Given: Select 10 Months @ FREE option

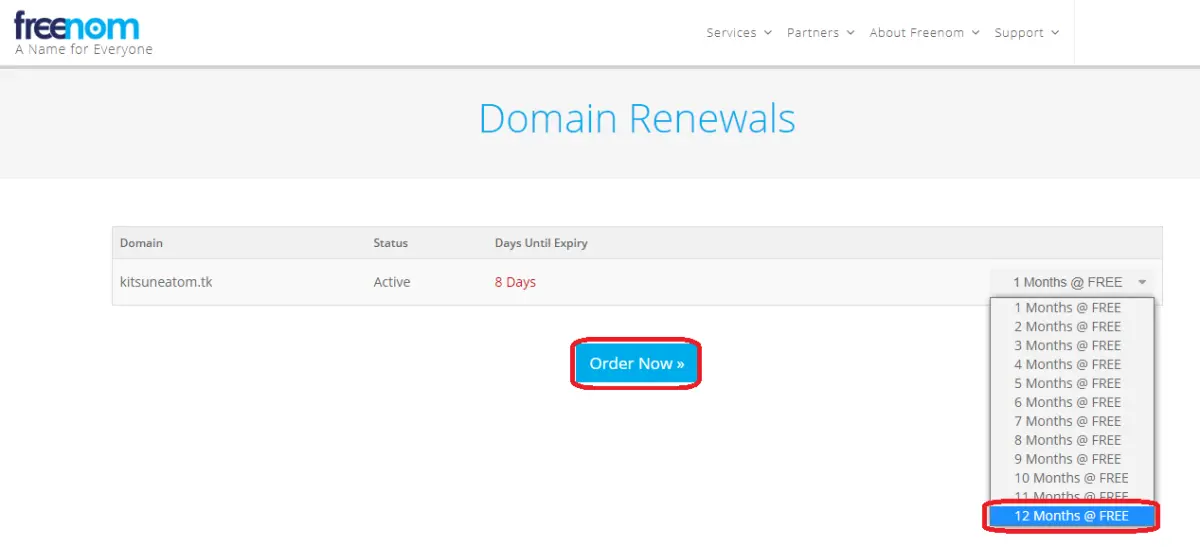Looking at the screenshot, I should (x=1071, y=478).
